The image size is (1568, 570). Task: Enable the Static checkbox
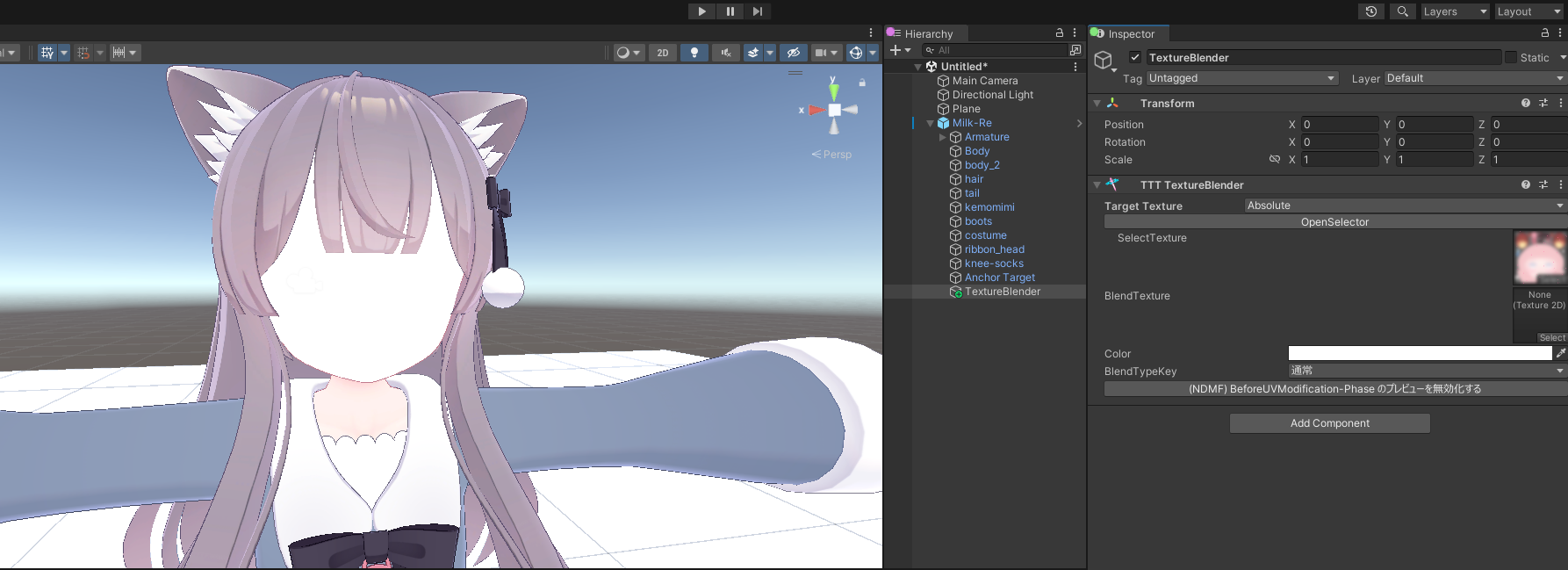[x=1511, y=57]
